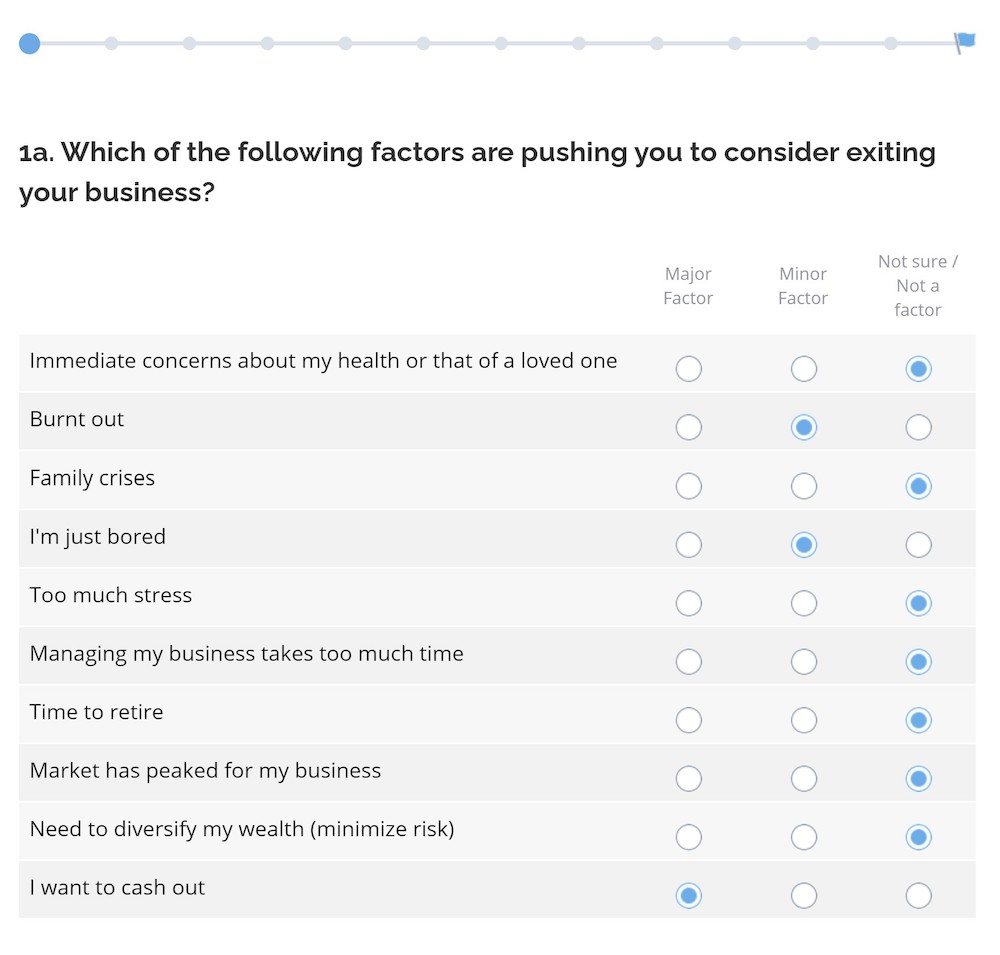Click the flag icon ending the progress bar
The image size is (1000, 955).
point(965,42)
